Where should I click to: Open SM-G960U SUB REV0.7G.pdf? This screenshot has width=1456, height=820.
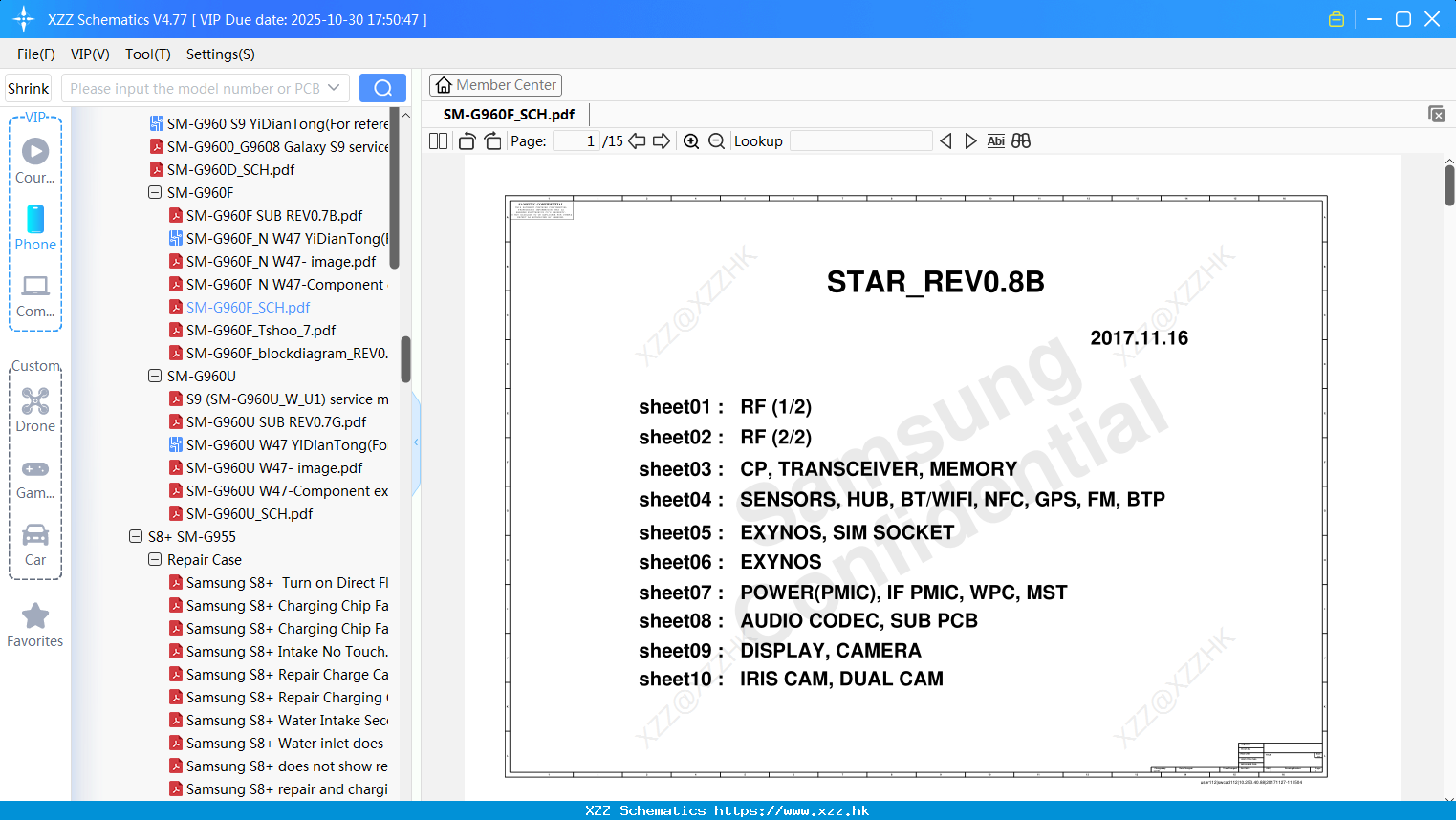[x=276, y=421]
